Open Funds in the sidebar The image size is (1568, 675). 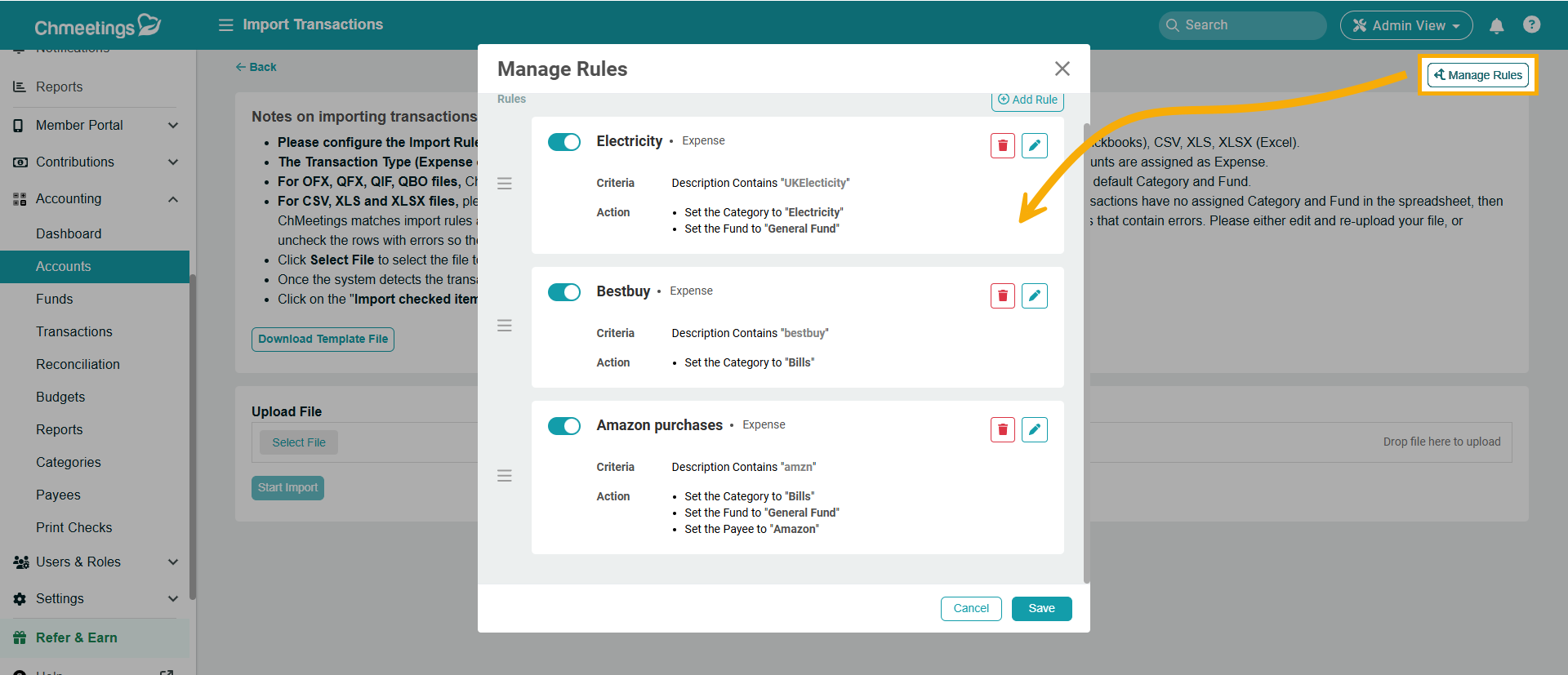pos(54,299)
